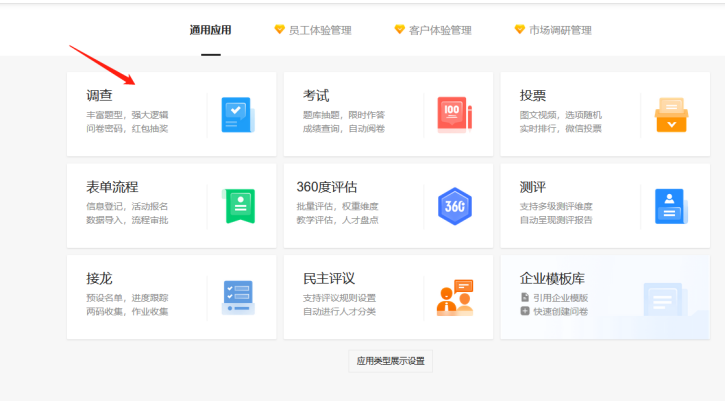
Task: Click the orange ballot box voting icon
Action: (x=671, y=115)
